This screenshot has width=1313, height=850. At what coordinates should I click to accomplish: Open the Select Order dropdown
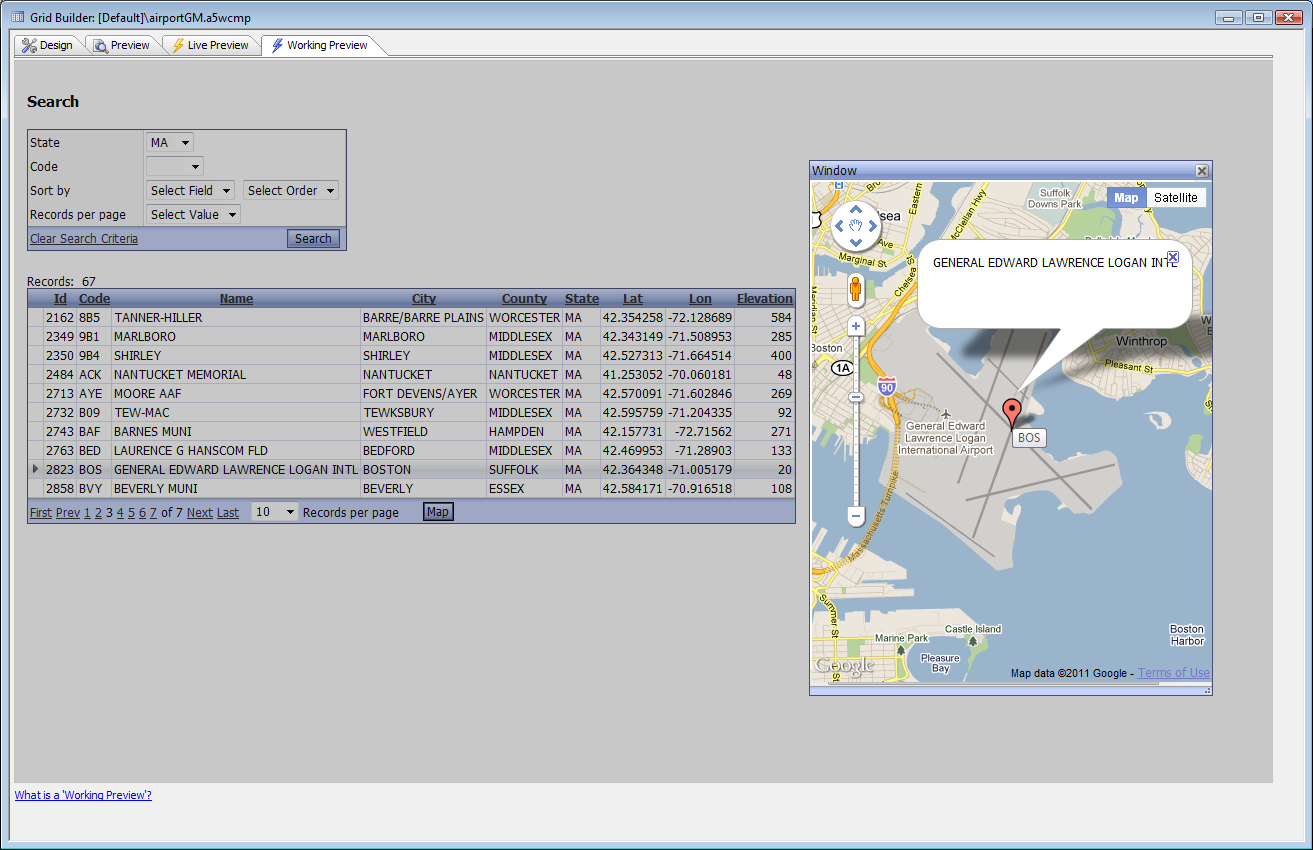[x=291, y=190]
